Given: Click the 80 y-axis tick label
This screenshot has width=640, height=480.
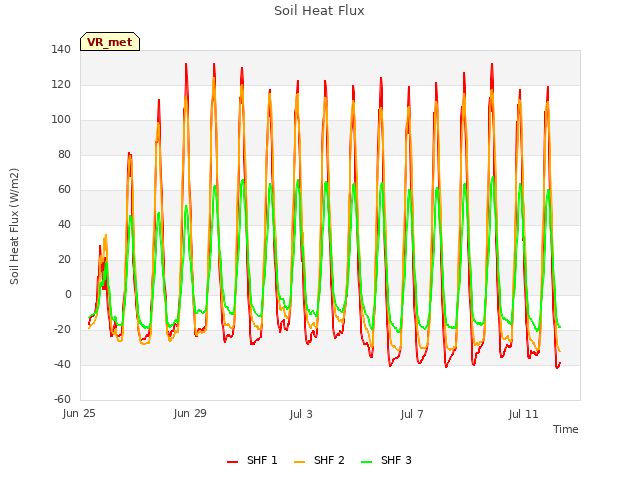Looking at the screenshot, I should click(x=64, y=154).
